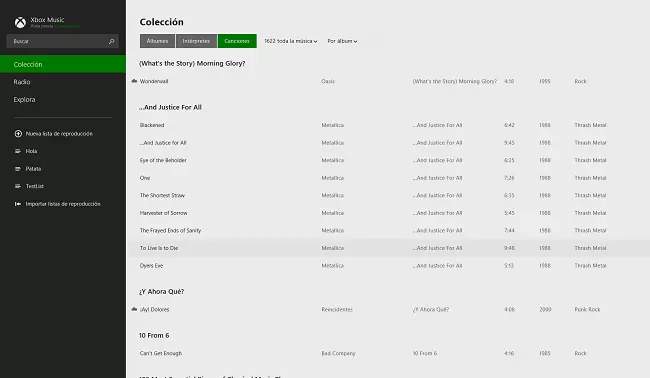
Task: Click Metallica in the Blackened row
Action: pyautogui.click(x=332, y=125)
